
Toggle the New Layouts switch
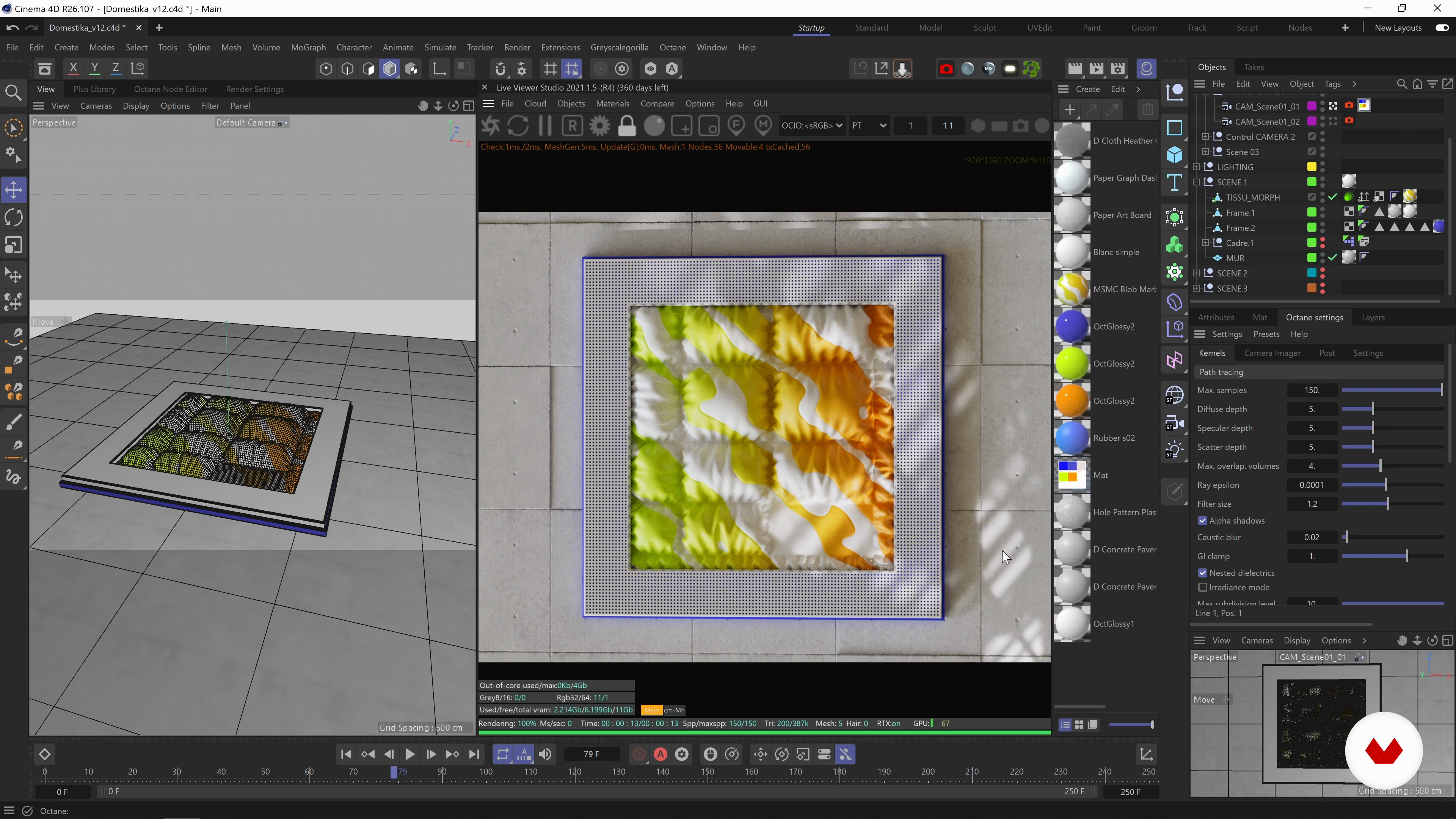coord(1442,28)
